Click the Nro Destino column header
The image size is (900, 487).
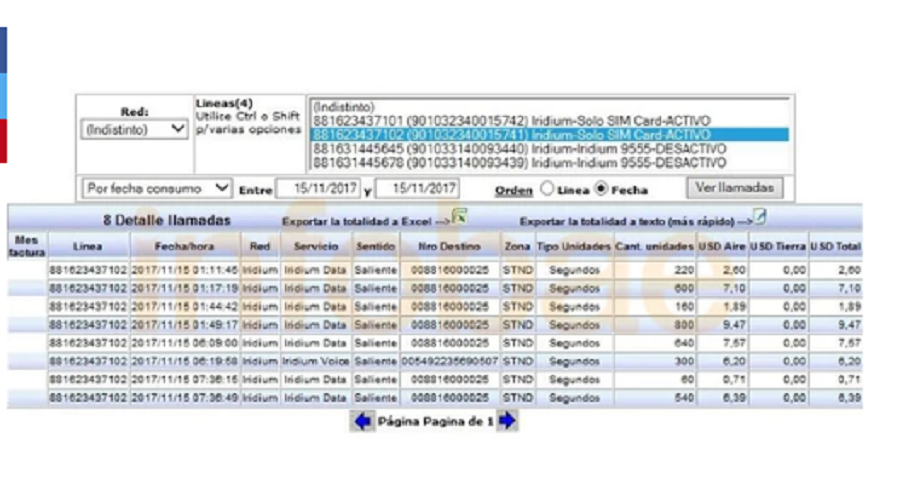449,244
